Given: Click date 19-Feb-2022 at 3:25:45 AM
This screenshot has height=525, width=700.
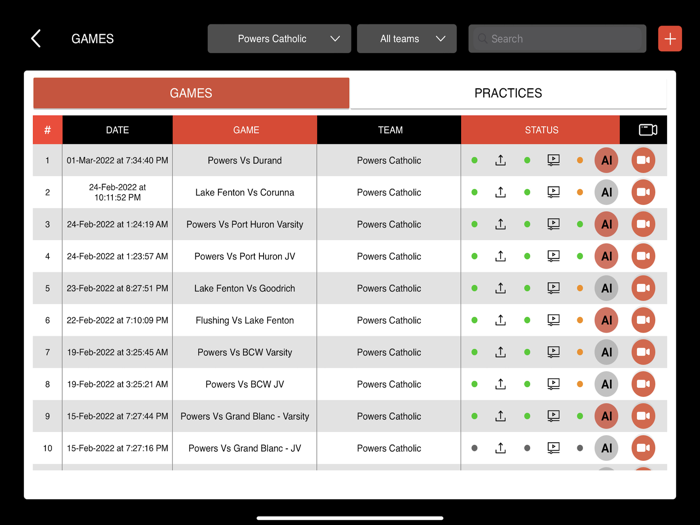Looking at the screenshot, I should coord(117,352).
